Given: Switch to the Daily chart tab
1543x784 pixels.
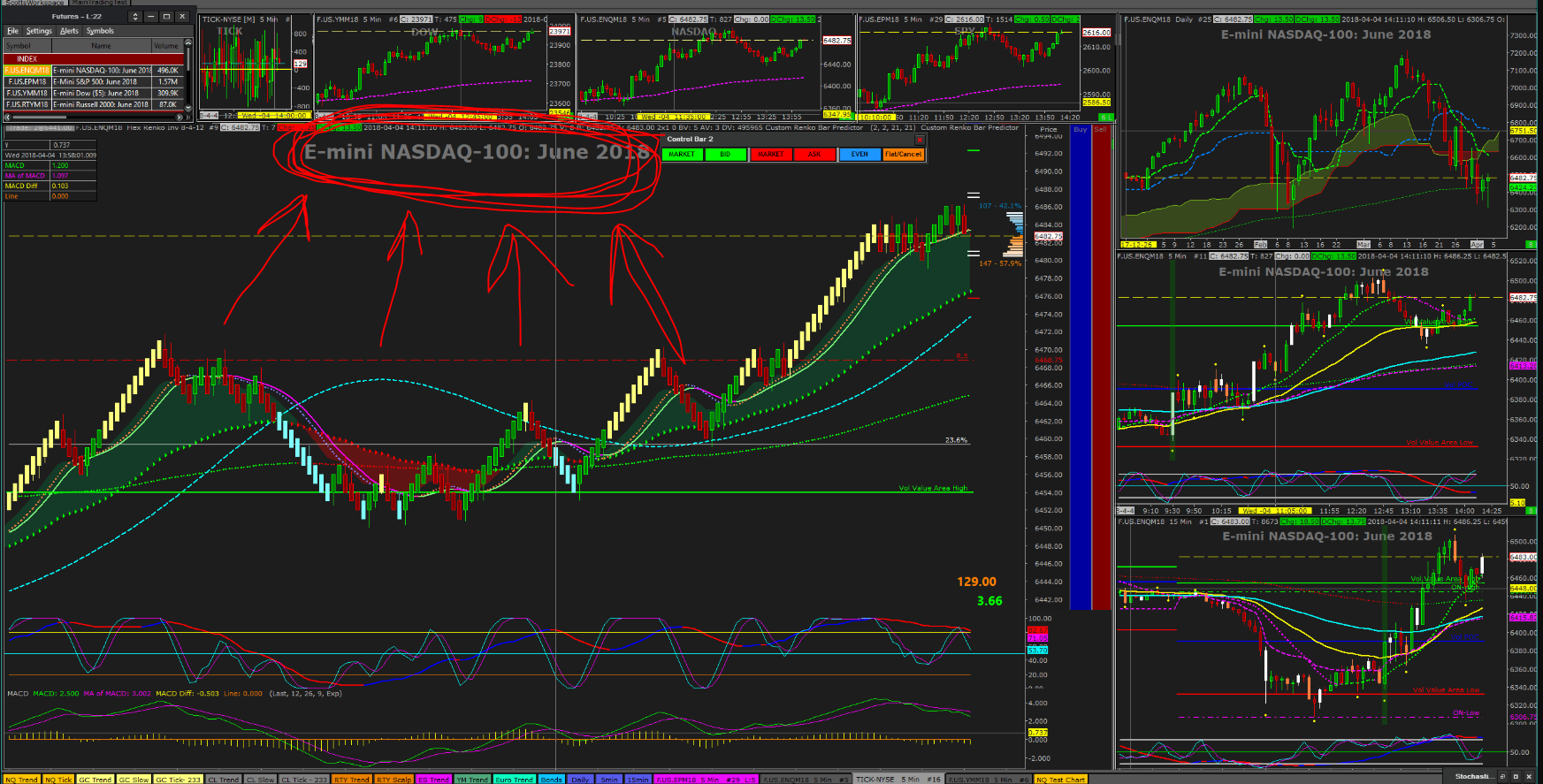Looking at the screenshot, I should 580,780.
